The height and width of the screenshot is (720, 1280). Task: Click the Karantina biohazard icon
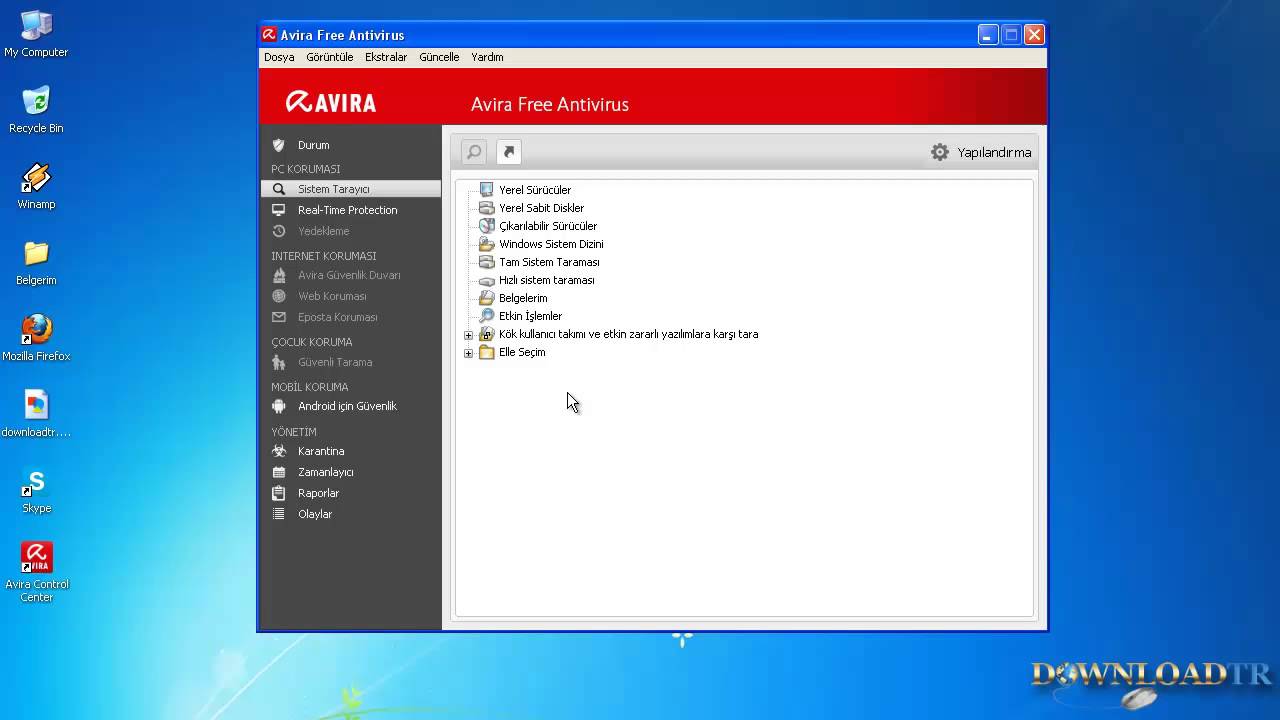(279, 451)
